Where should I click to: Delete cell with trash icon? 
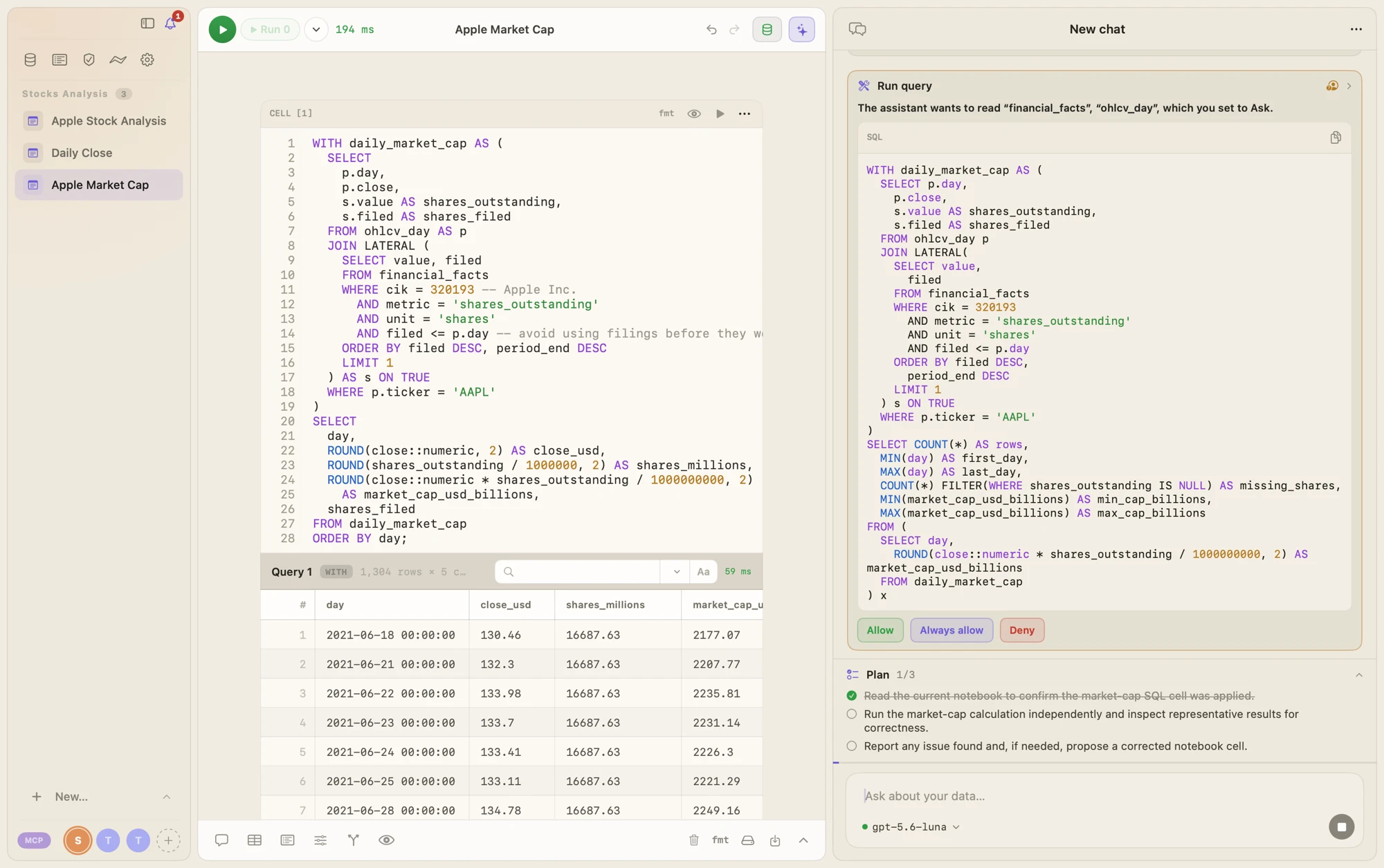pos(693,840)
